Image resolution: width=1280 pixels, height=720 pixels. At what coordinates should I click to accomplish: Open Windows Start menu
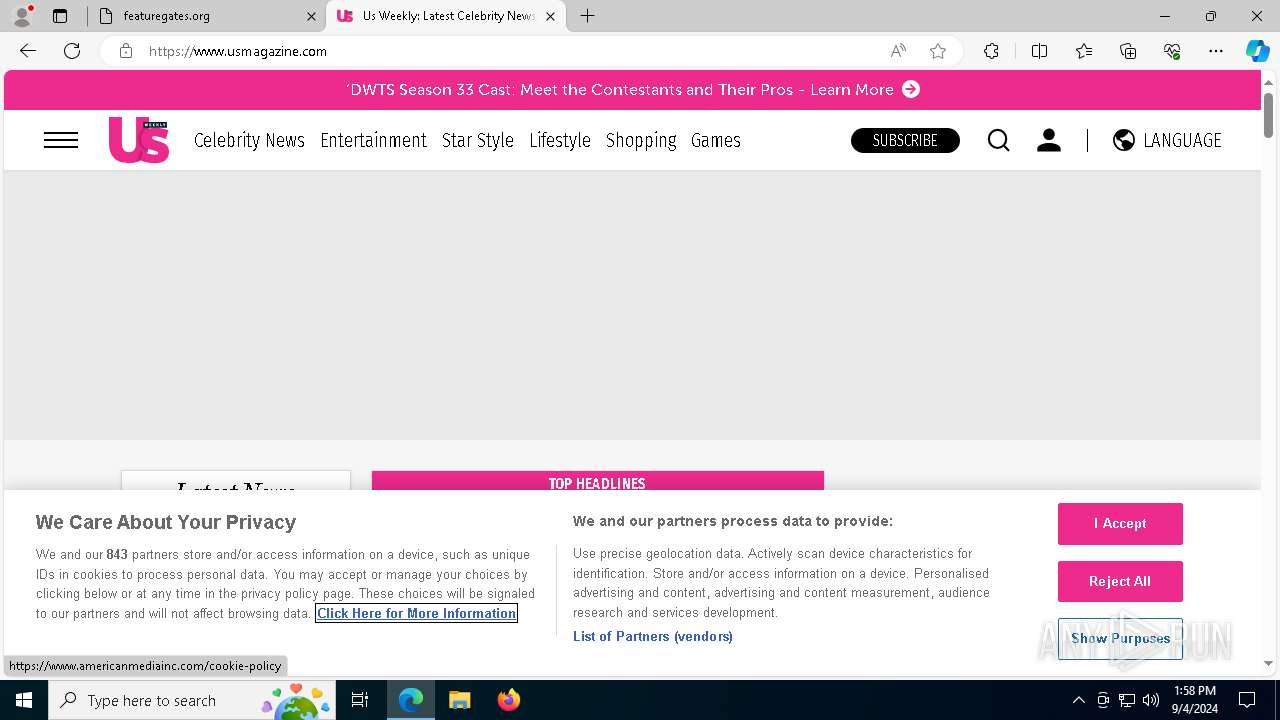(24, 700)
